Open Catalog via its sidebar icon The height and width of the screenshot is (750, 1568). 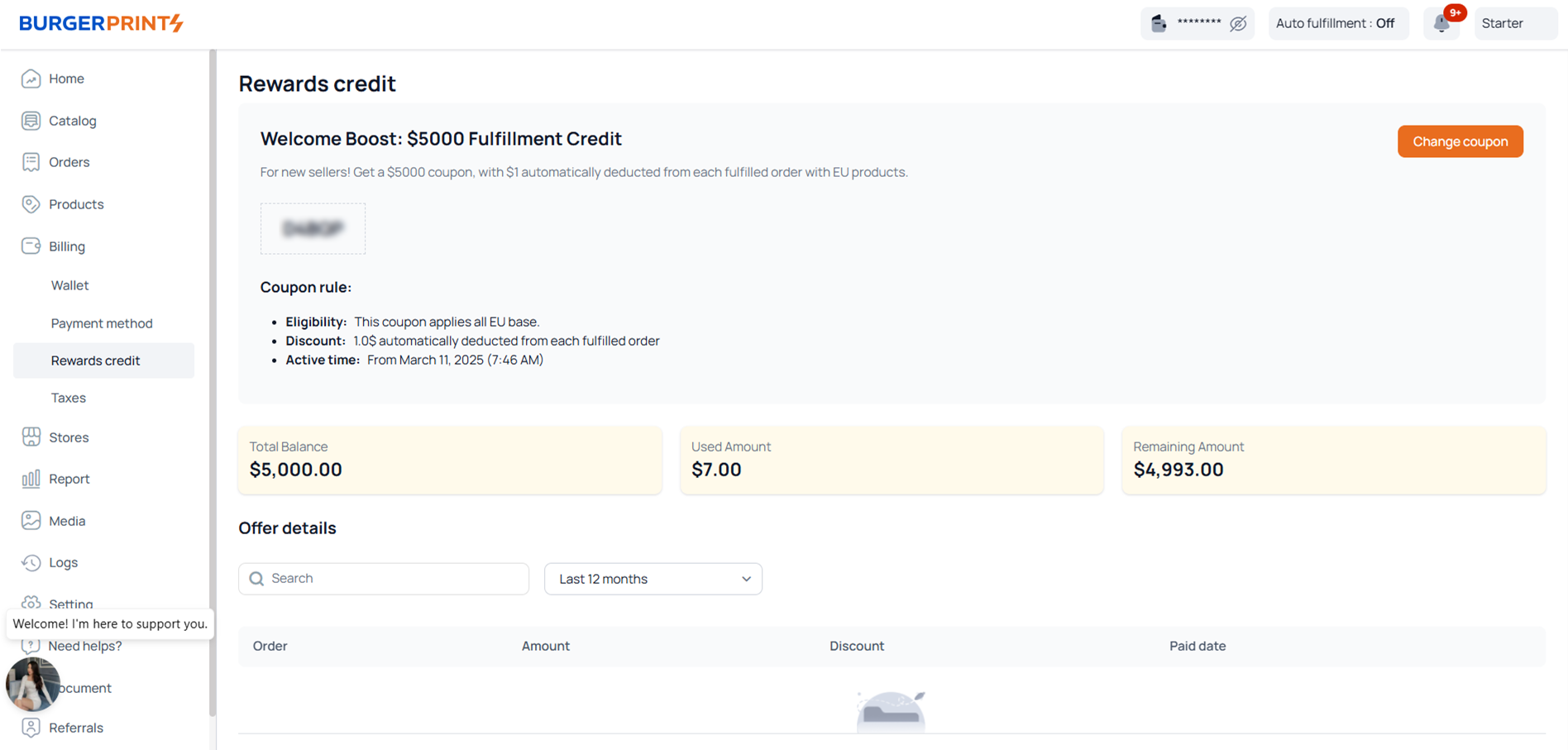(31, 121)
